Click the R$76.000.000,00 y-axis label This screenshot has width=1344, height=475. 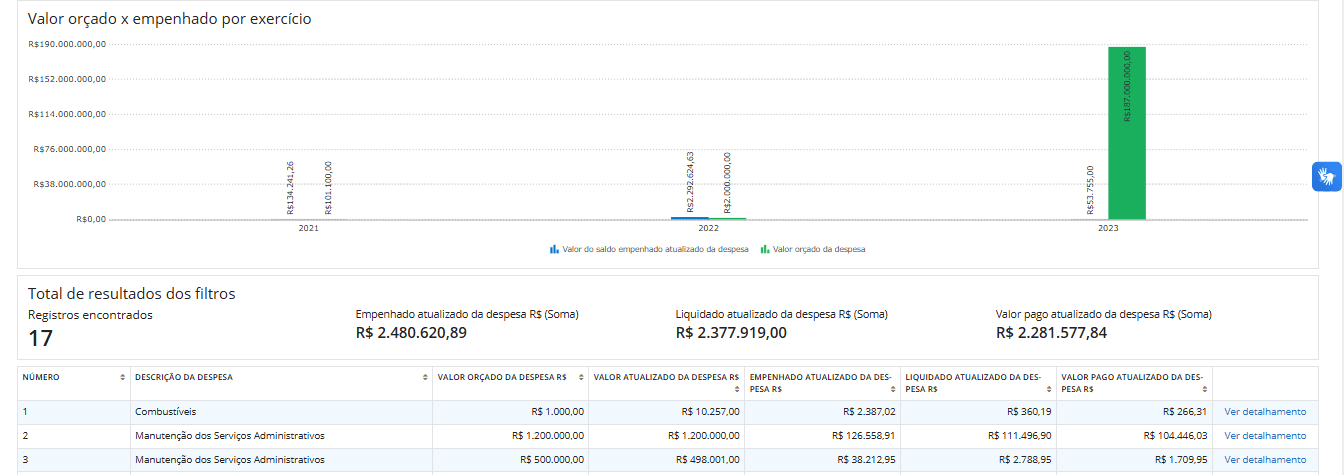coord(71,149)
